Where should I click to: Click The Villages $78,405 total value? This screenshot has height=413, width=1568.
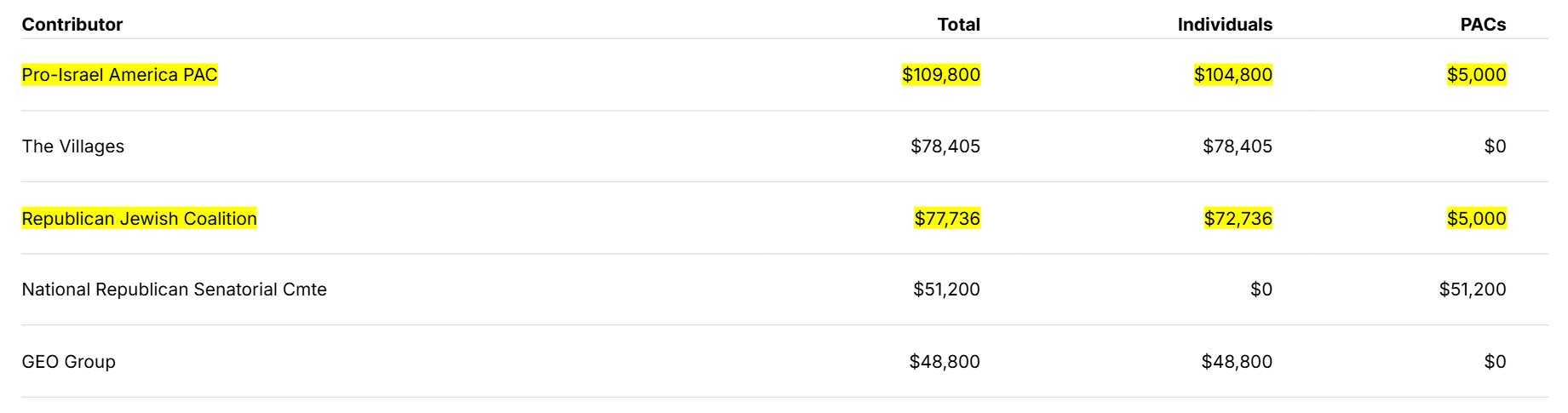945,146
